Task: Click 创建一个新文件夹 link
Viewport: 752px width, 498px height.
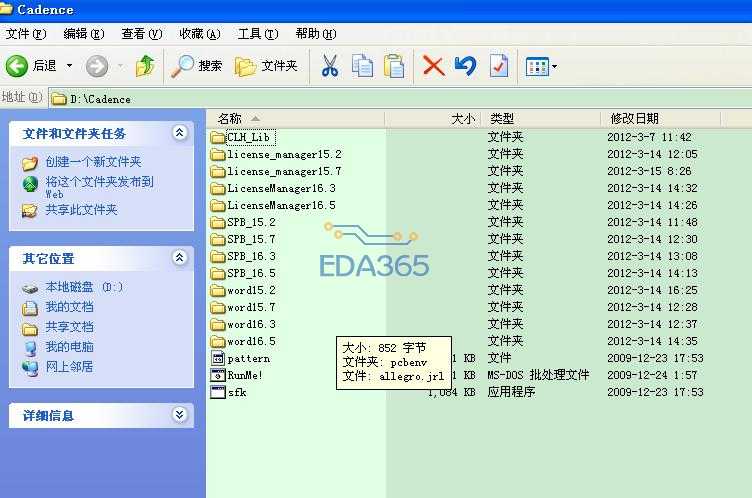Action: click(x=93, y=162)
